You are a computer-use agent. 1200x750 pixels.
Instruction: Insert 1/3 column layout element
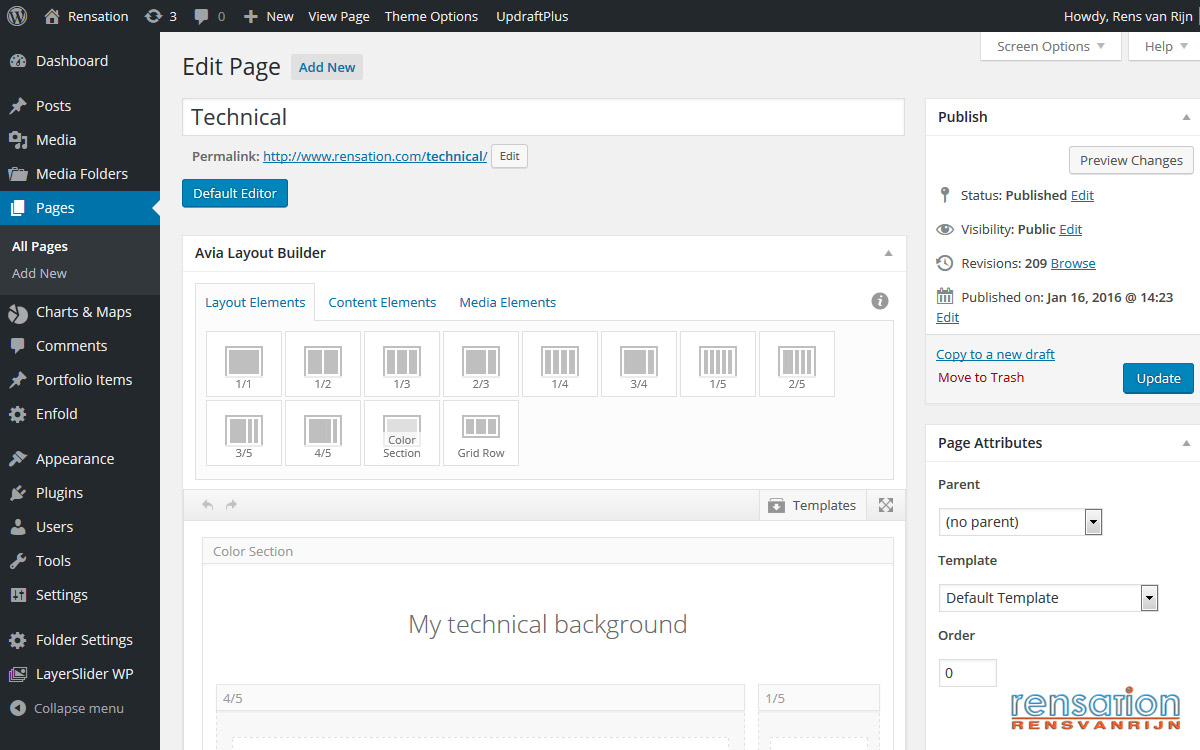click(x=402, y=364)
